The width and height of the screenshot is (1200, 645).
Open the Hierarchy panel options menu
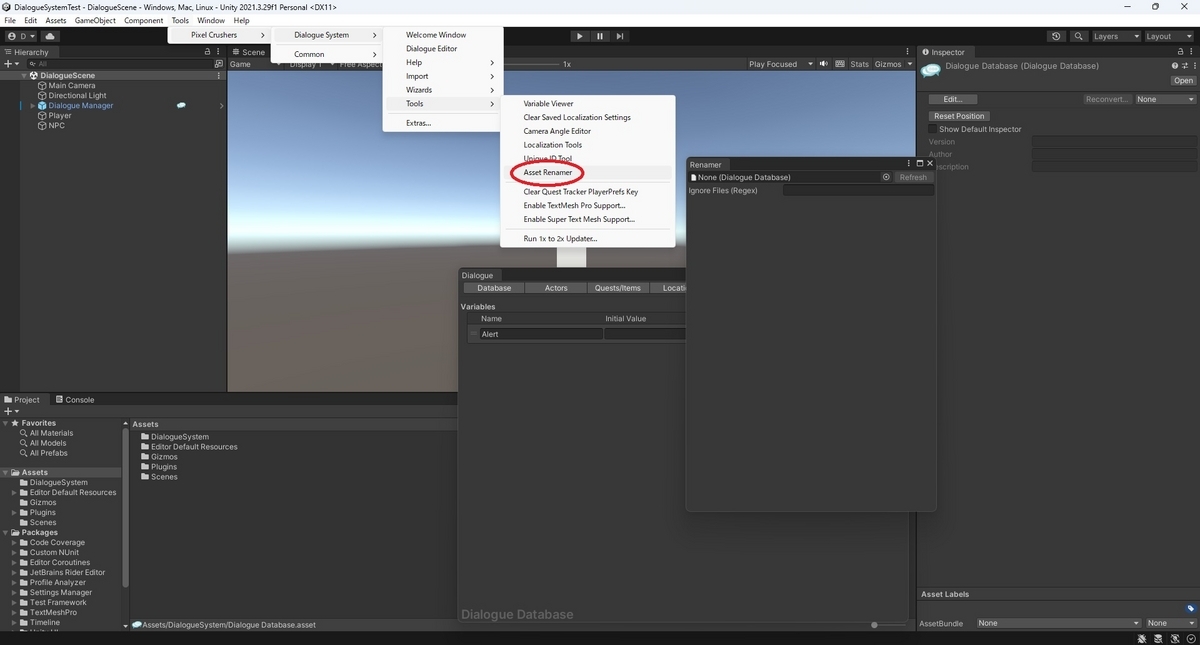pos(220,52)
